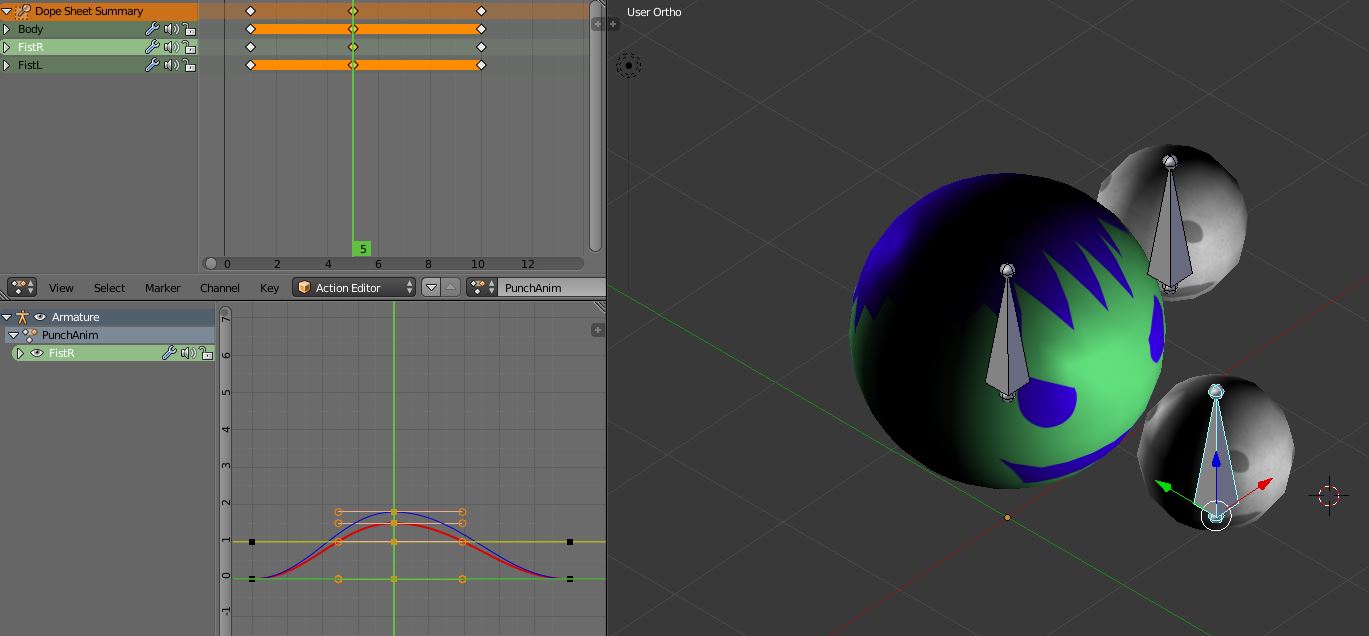The width and height of the screenshot is (1369, 636).
Task: Click the plus icon to open dope sheet region
Action: 598,23
